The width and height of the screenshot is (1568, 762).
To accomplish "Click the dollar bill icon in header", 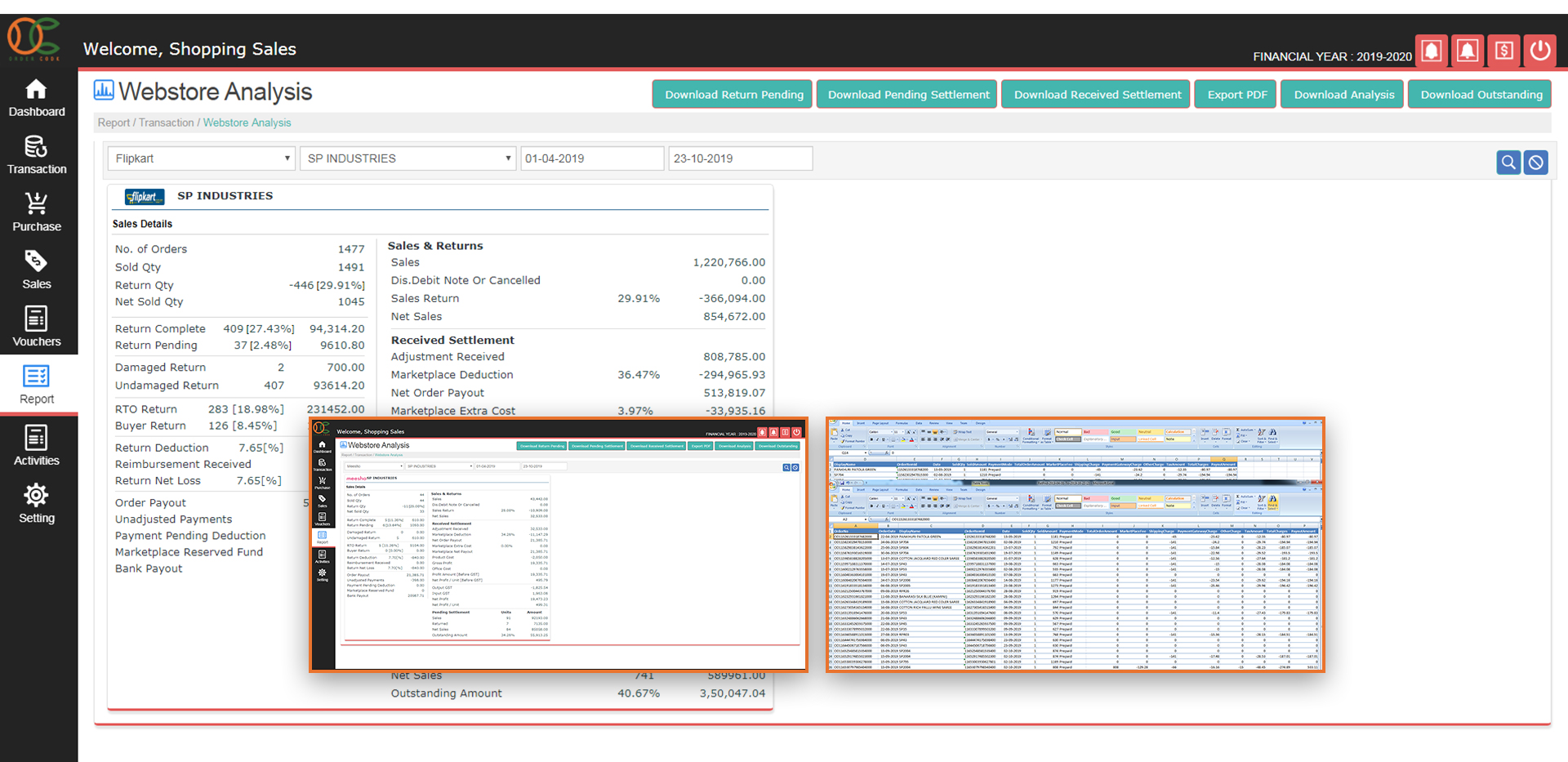I will coord(1503,51).
